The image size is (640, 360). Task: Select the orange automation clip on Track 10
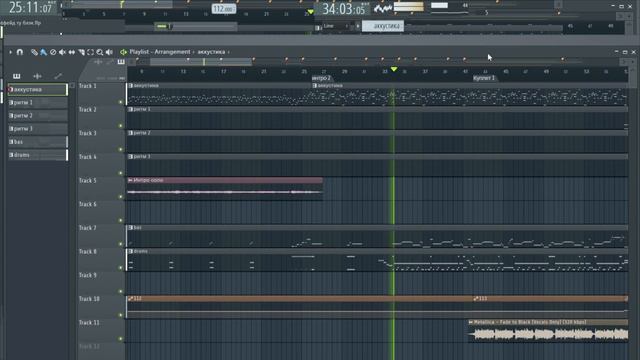click(300, 306)
